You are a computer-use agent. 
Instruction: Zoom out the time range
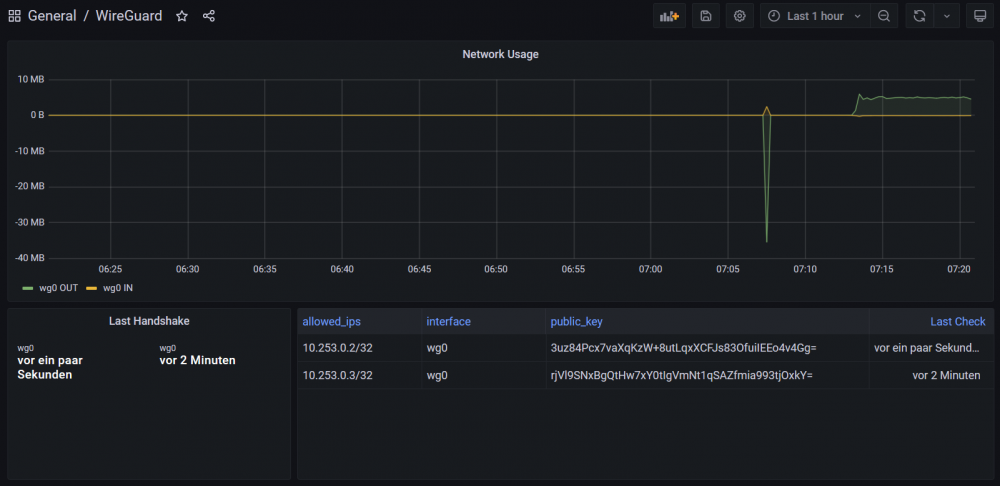(x=884, y=16)
